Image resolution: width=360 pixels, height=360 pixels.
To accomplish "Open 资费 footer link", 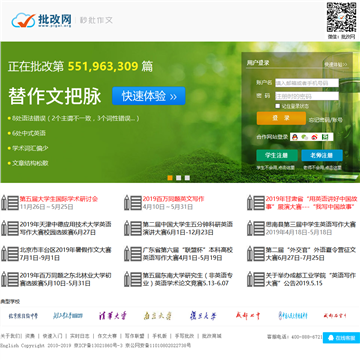I will 30,336.
